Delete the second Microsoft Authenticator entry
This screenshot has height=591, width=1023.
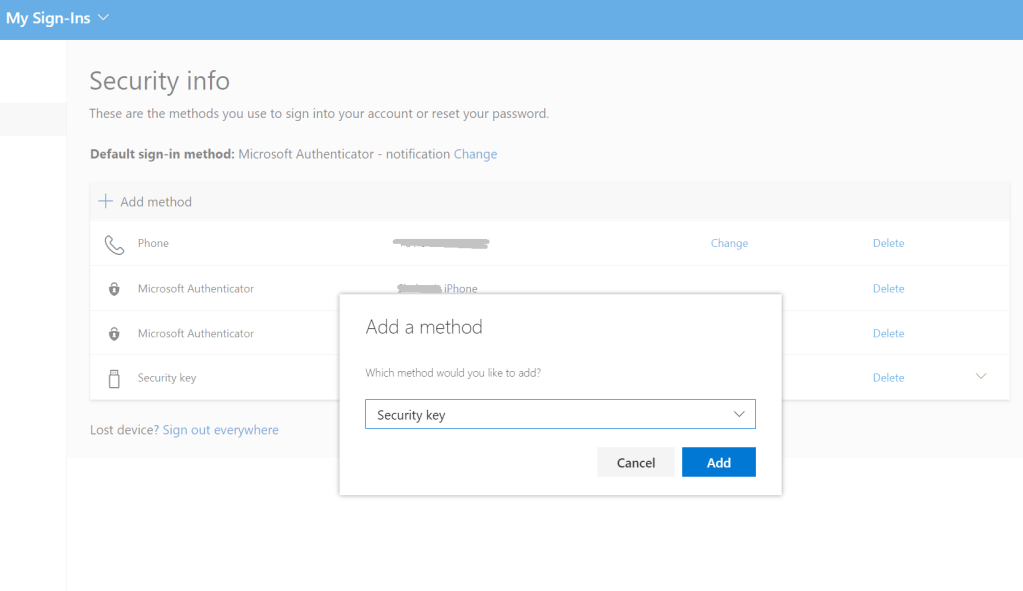click(888, 333)
